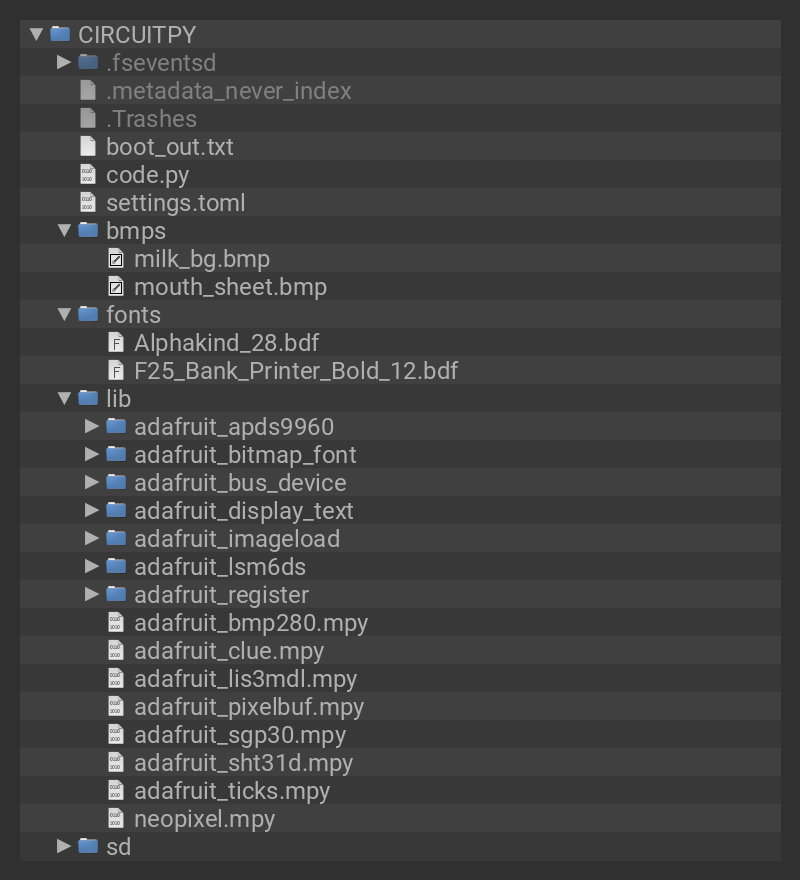Collapse the bmps folder
Image resolution: width=800 pixels, height=880 pixels.
point(64,231)
